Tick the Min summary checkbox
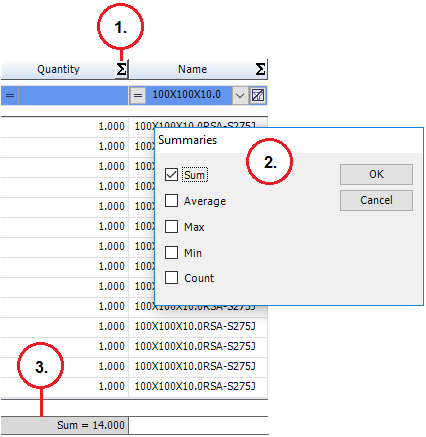This screenshot has height=437, width=426. pyautogui.click(x=171, y=252)
